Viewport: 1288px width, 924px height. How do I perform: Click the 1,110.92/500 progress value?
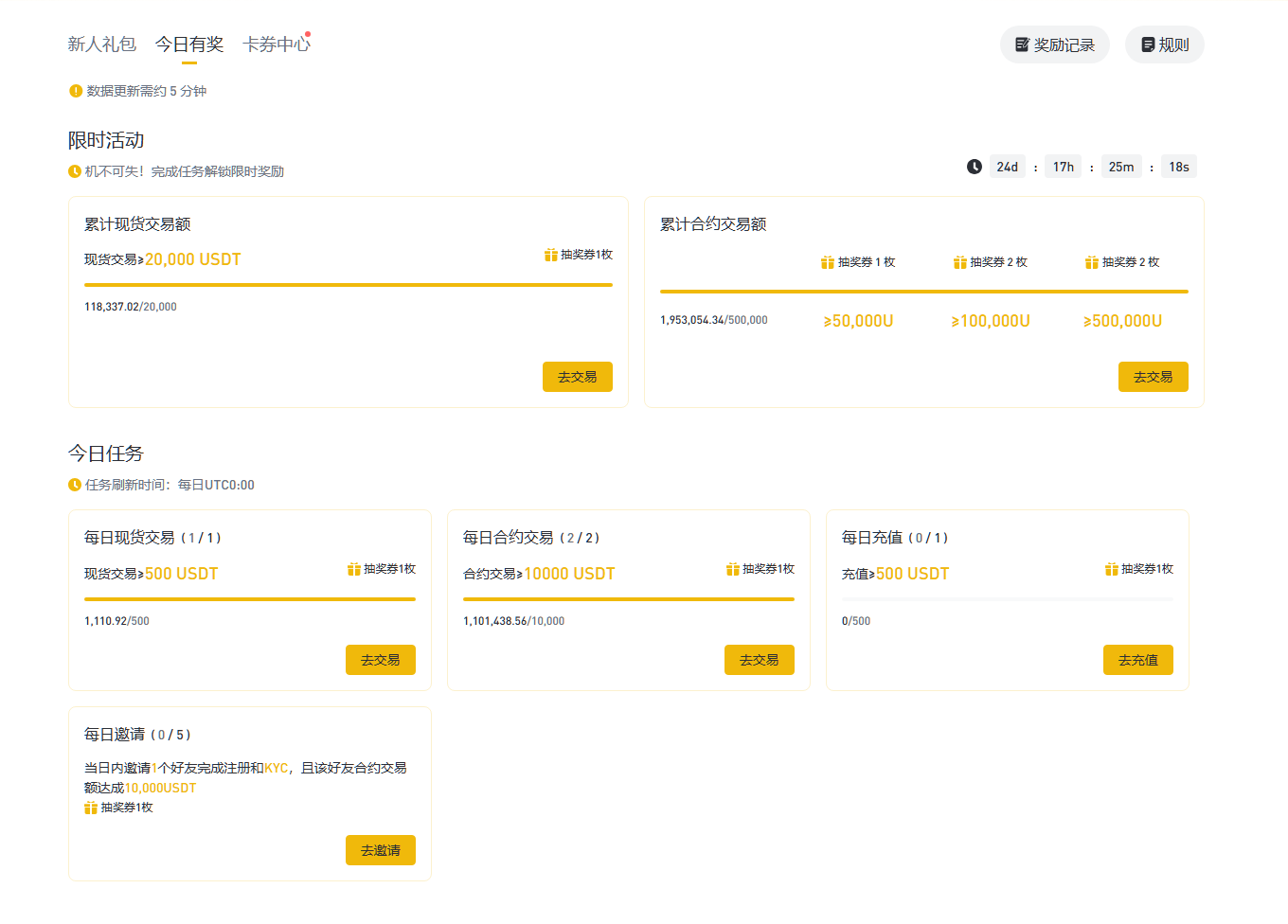pyautogui.click(x=116, y=621)
